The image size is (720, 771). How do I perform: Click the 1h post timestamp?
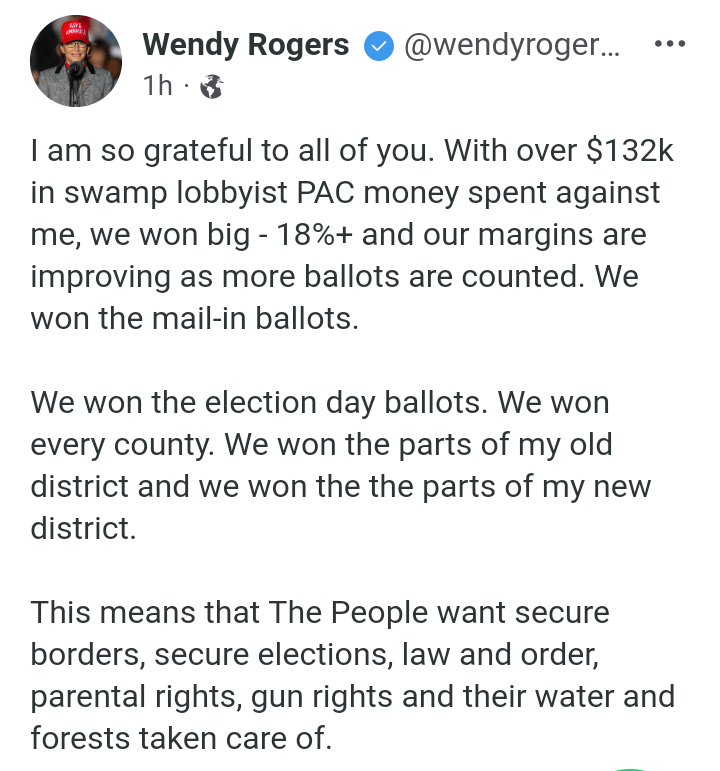click(158, 87)
